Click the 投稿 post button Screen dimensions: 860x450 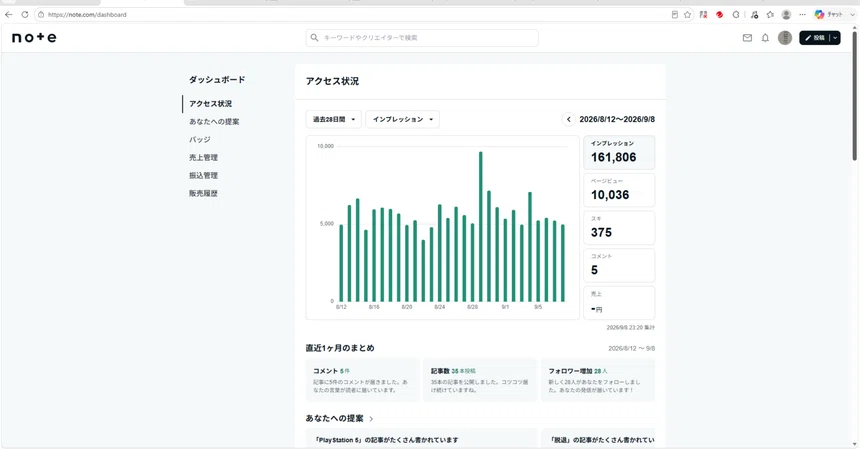click(814, 38)
